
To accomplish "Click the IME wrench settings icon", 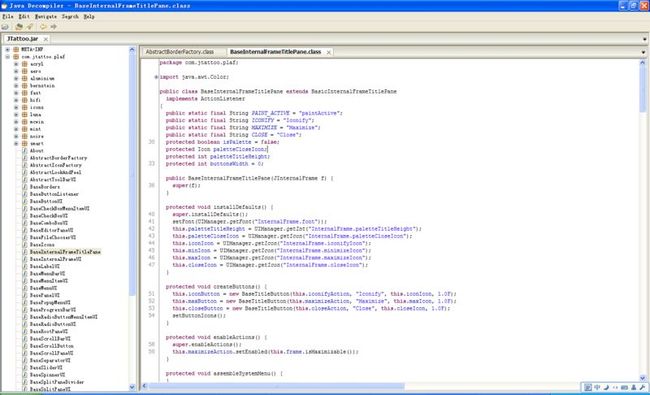I will (643, 388).
